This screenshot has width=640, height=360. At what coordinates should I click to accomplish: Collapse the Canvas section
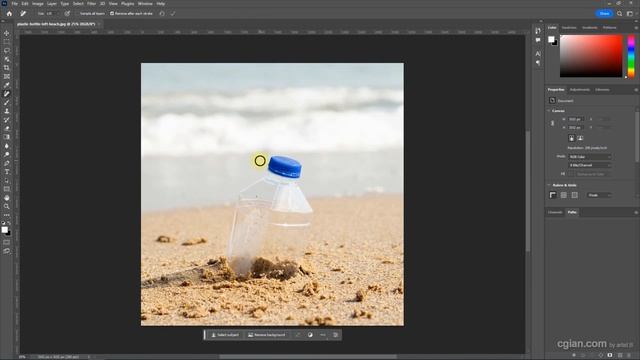549,111
